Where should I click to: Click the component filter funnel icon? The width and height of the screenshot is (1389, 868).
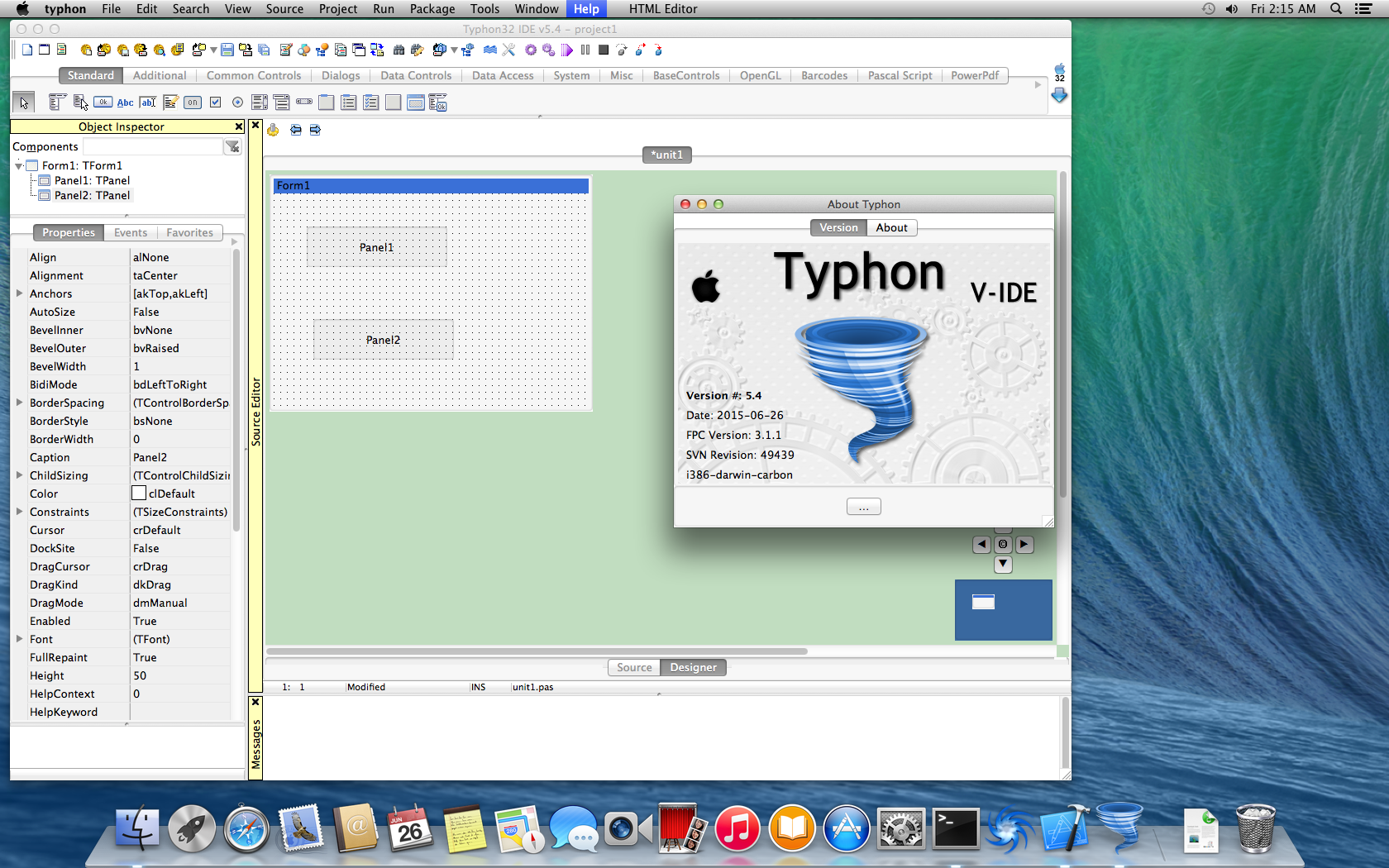233,146
